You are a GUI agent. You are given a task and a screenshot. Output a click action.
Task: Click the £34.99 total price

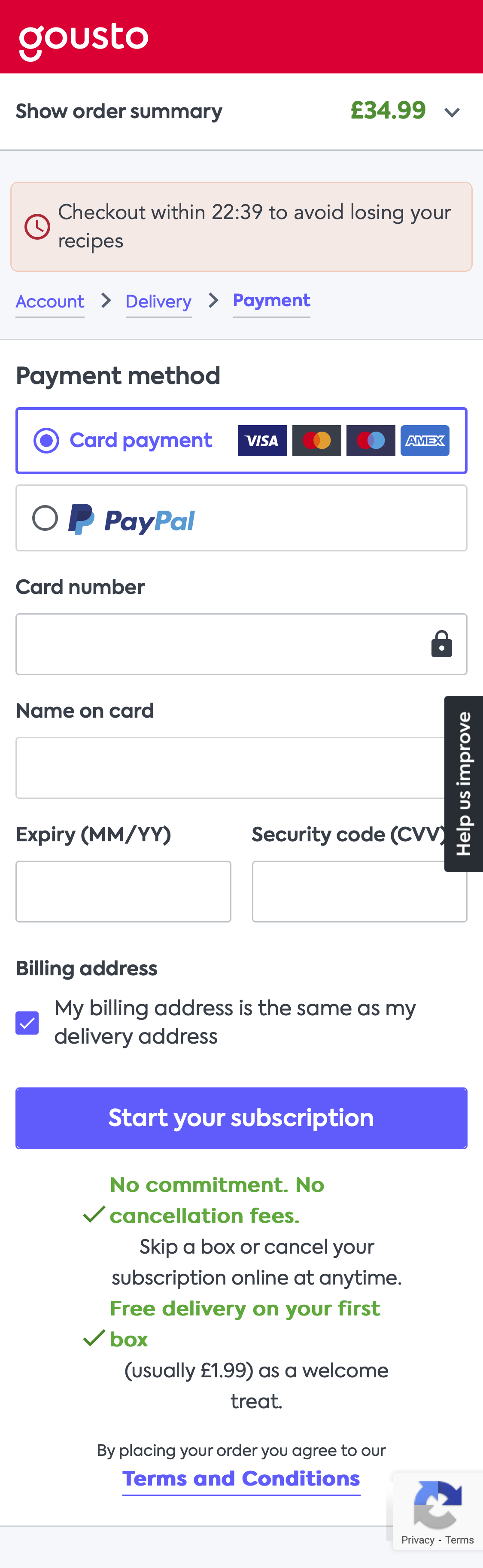click(388, 111)
